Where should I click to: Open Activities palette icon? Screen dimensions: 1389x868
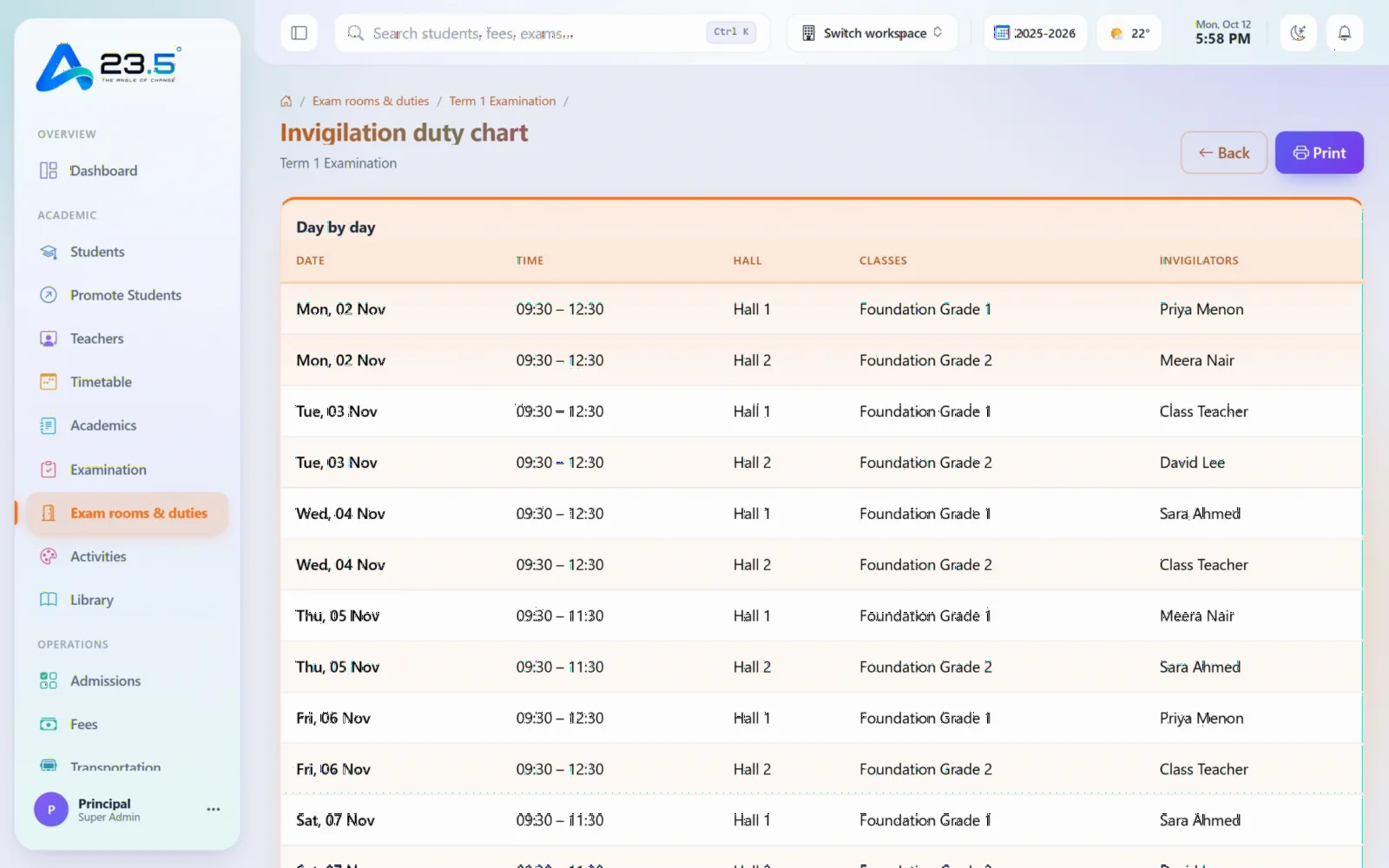[x=49, y=556]
